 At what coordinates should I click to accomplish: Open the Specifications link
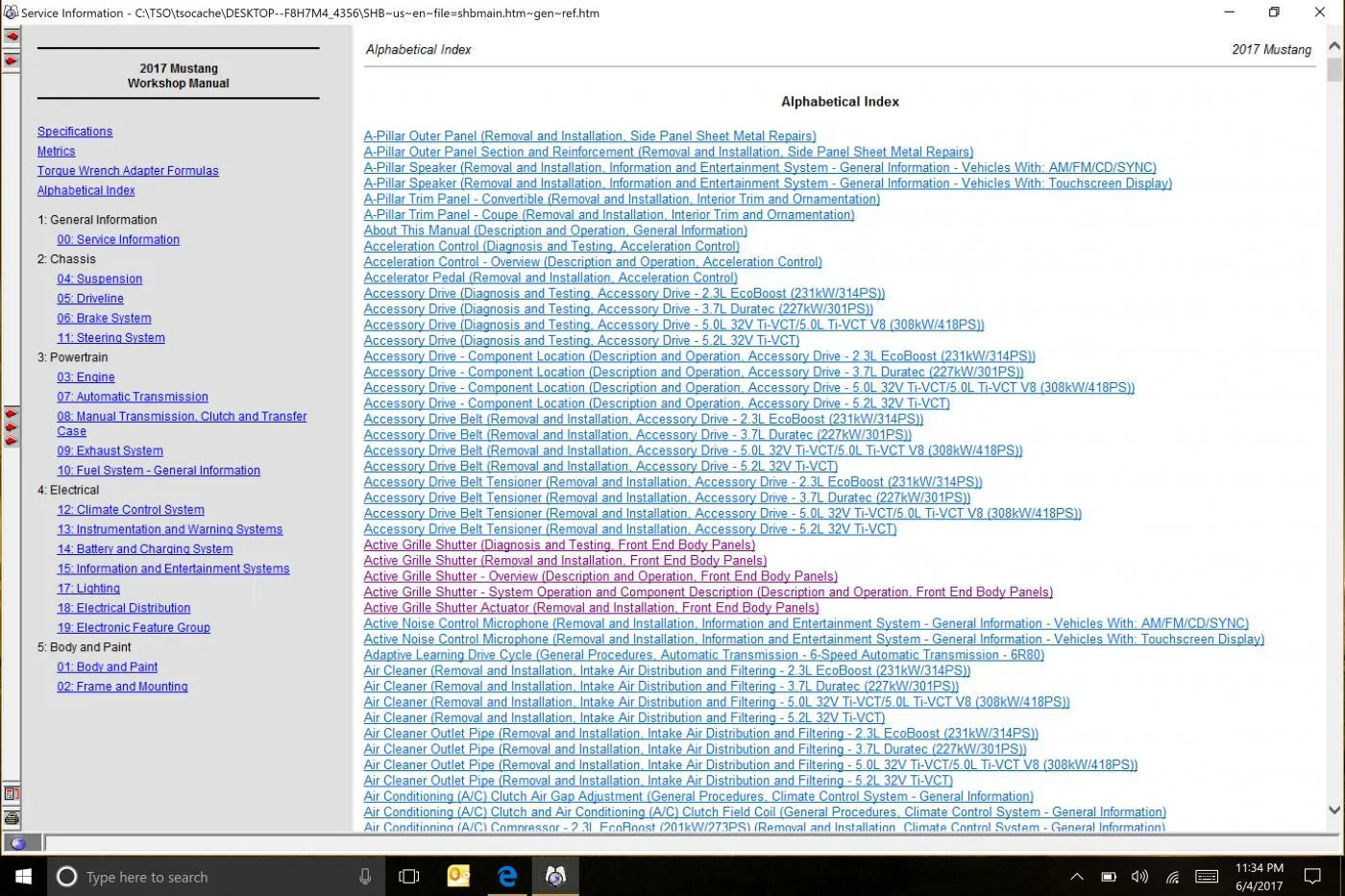pyautogui.click(x=75, y=132)
